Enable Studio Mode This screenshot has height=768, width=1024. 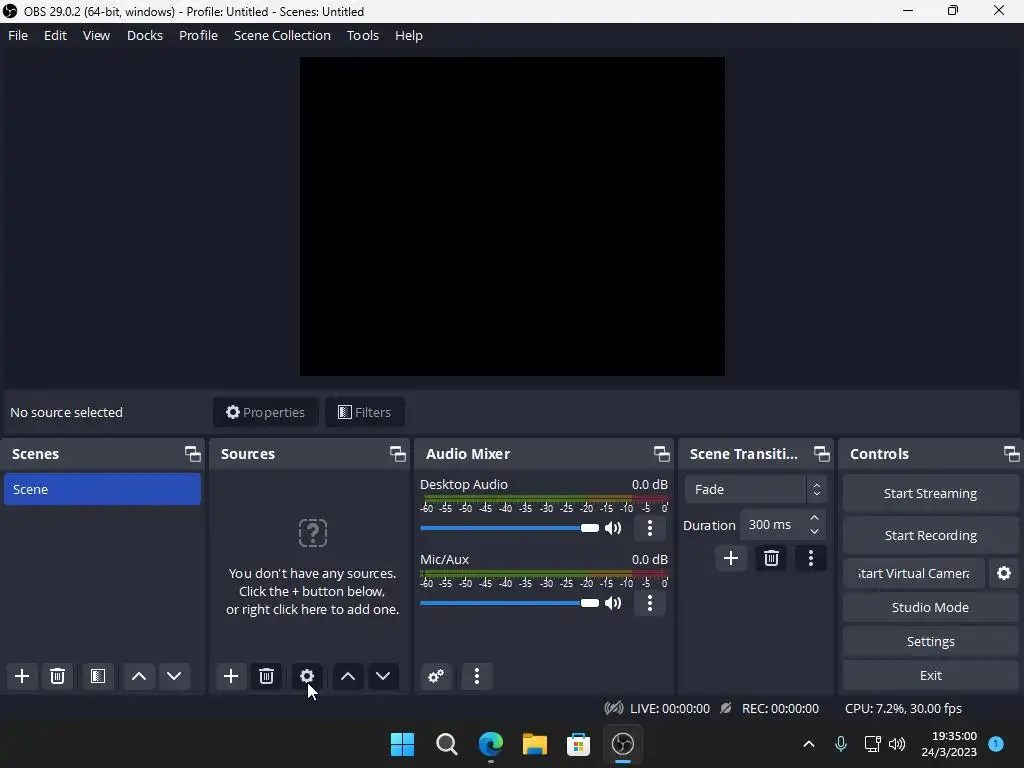pos(930,607)
